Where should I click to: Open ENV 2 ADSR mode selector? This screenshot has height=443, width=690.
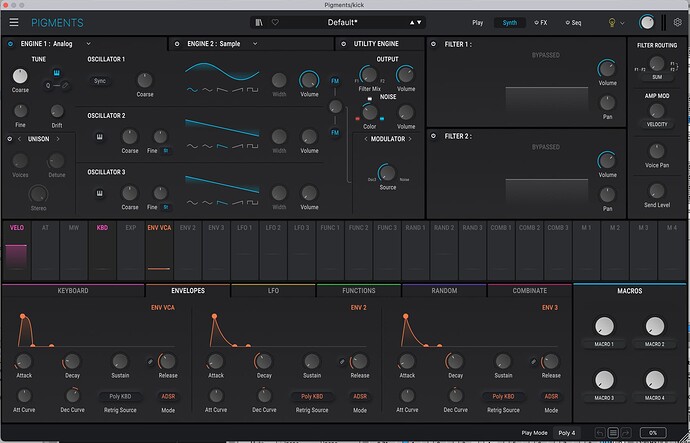click(x=360, y=396)
